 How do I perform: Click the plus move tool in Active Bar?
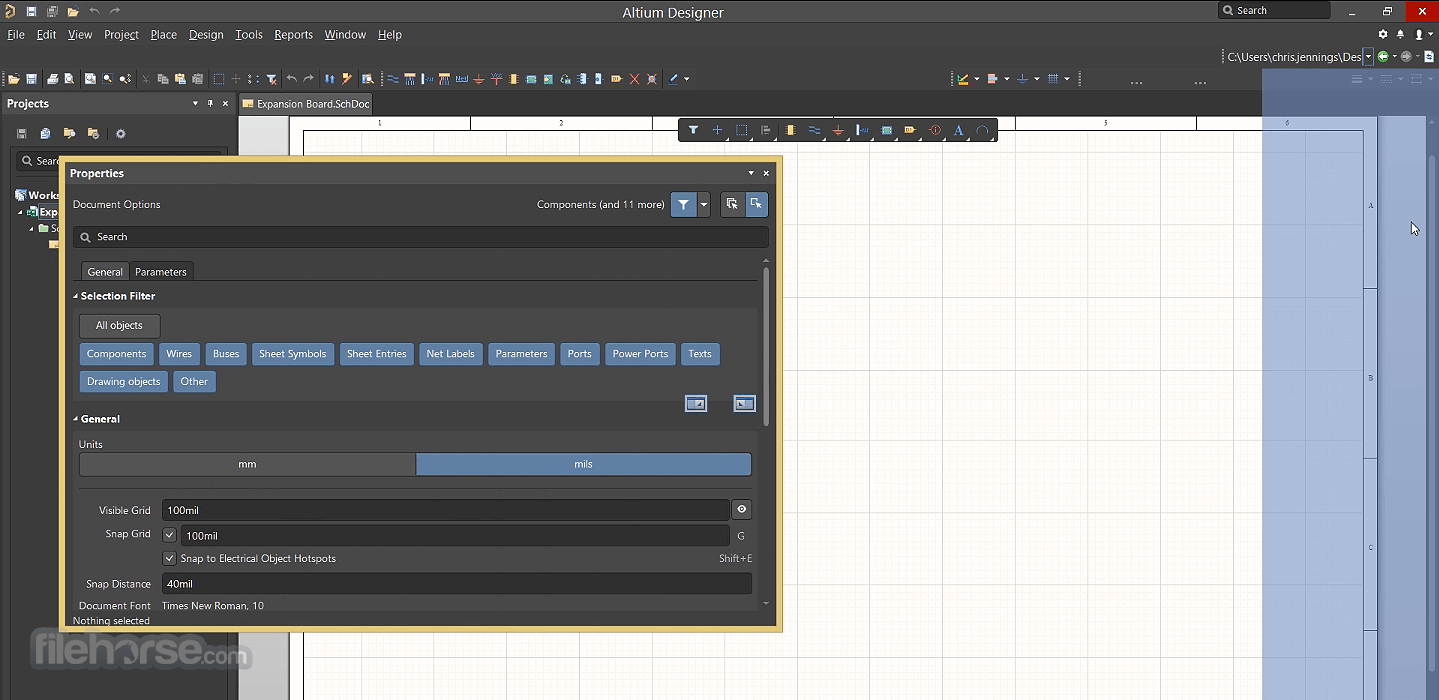(717, 130)
